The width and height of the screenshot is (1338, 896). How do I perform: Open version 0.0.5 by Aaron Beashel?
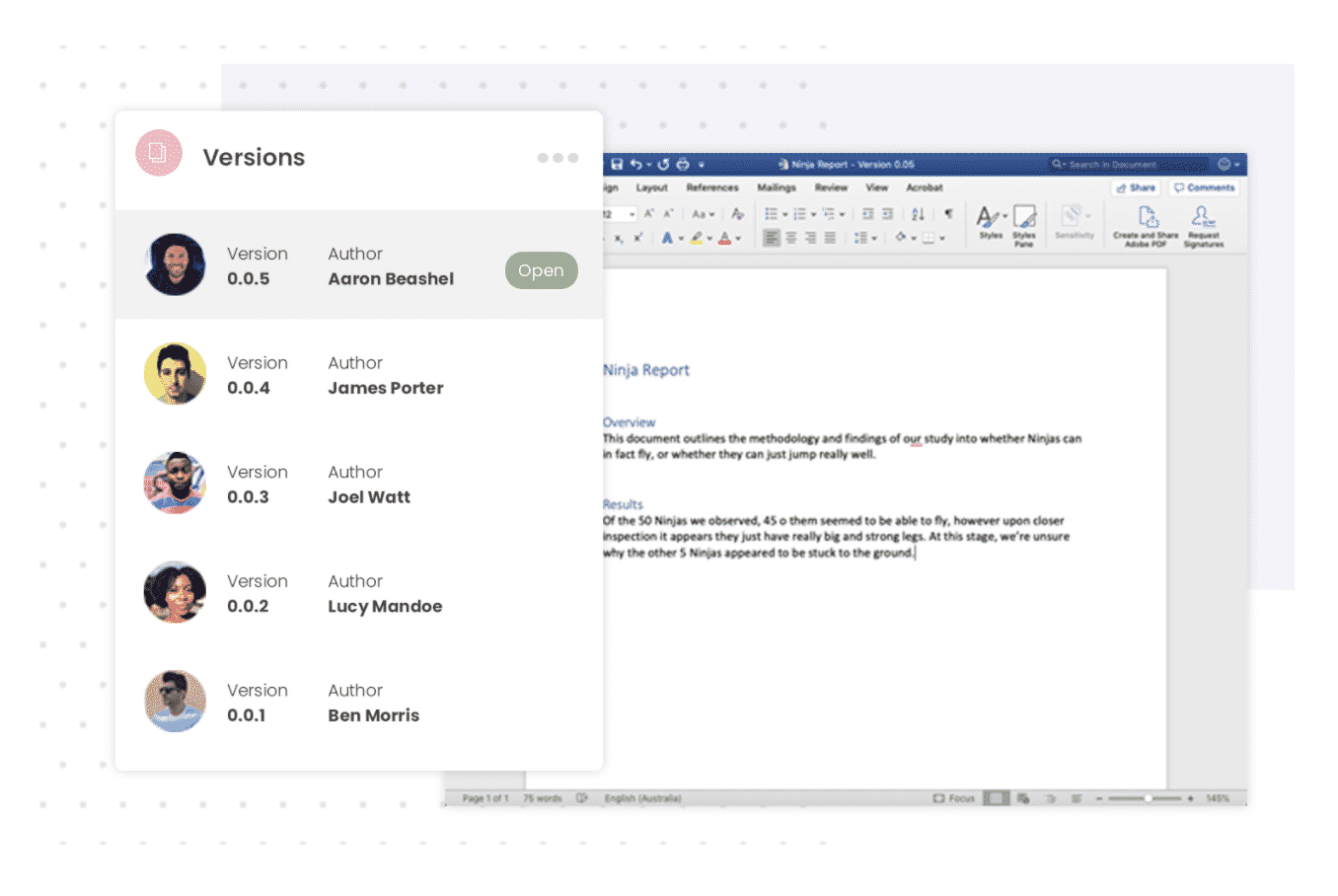(x=541, y=269)
